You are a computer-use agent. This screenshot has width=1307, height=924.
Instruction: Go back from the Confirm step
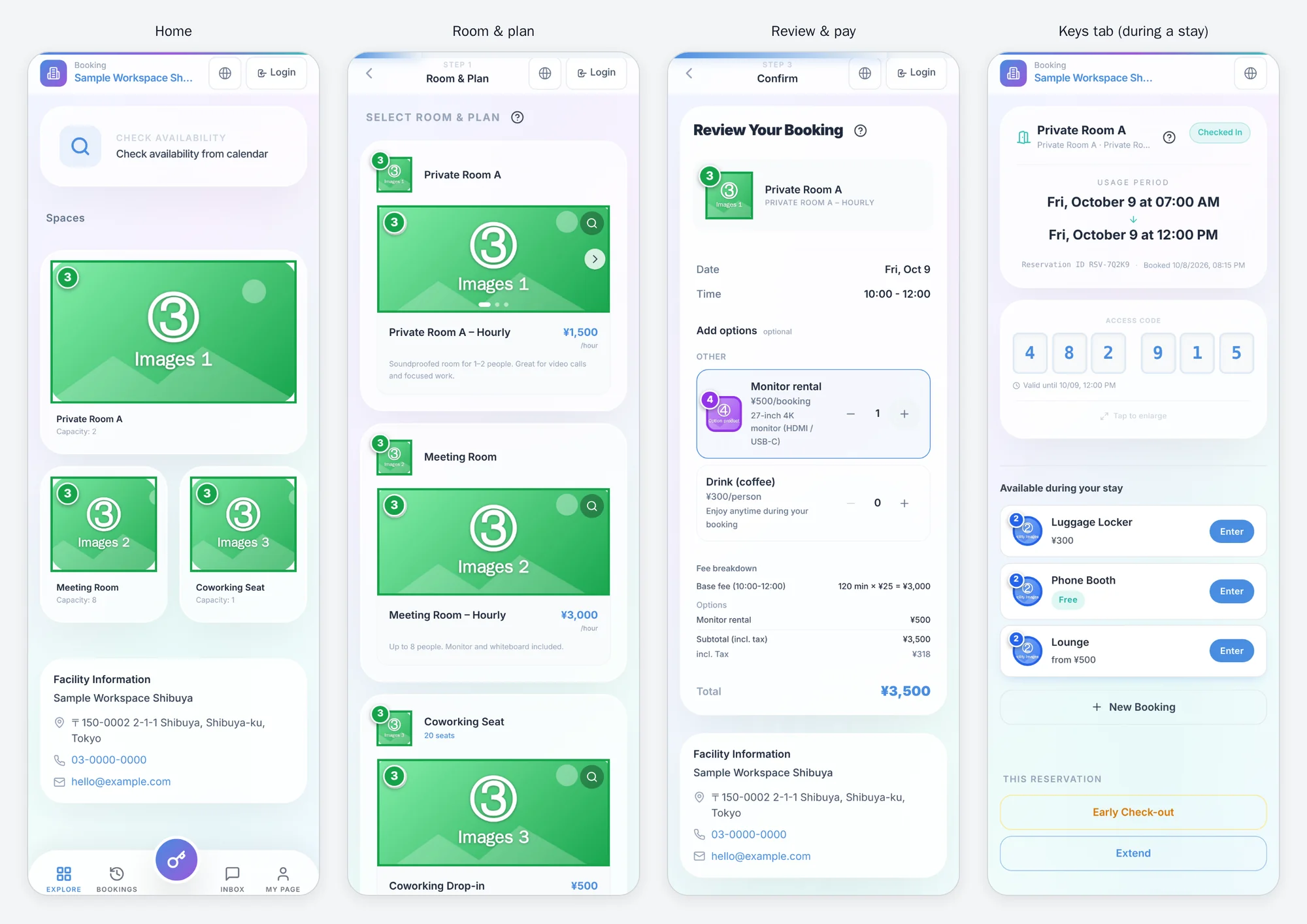(x=689, y=73)
